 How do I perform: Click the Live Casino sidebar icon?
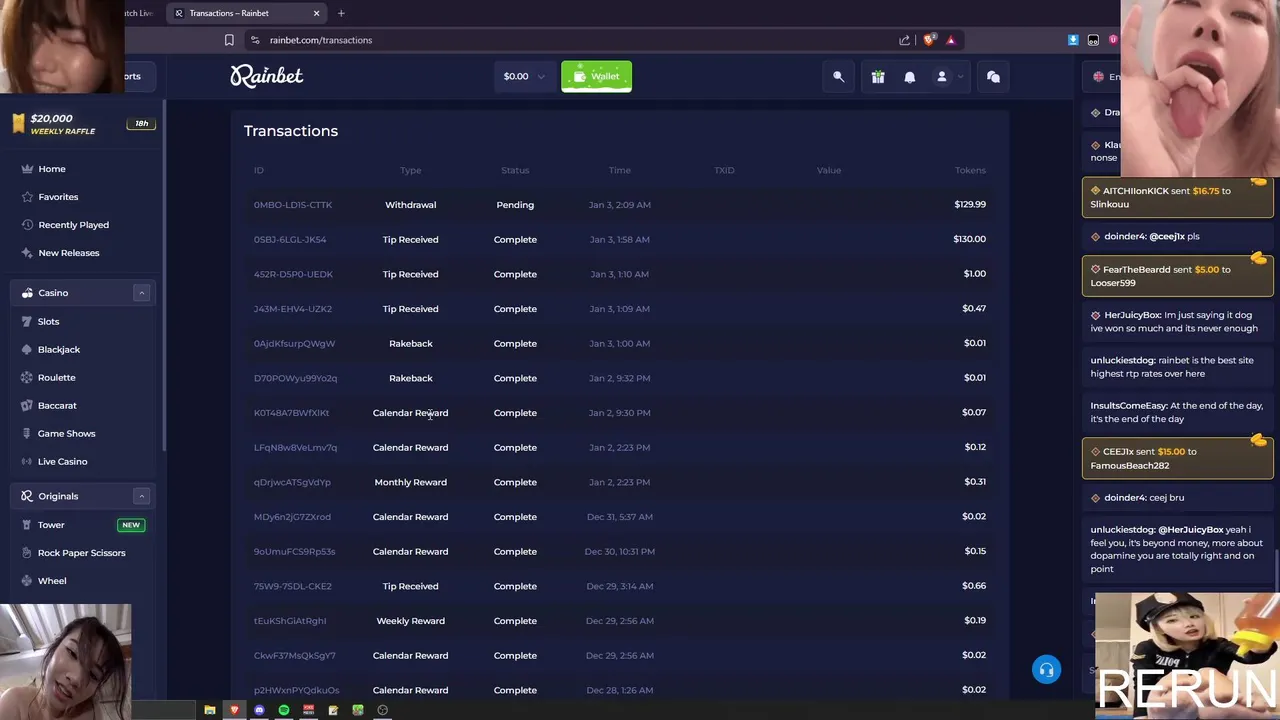(x=27, y=461)
